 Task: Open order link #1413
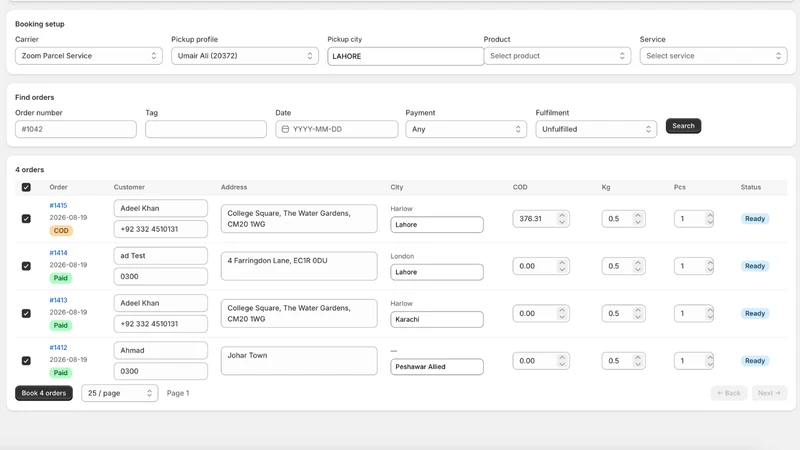pos(58,300)
